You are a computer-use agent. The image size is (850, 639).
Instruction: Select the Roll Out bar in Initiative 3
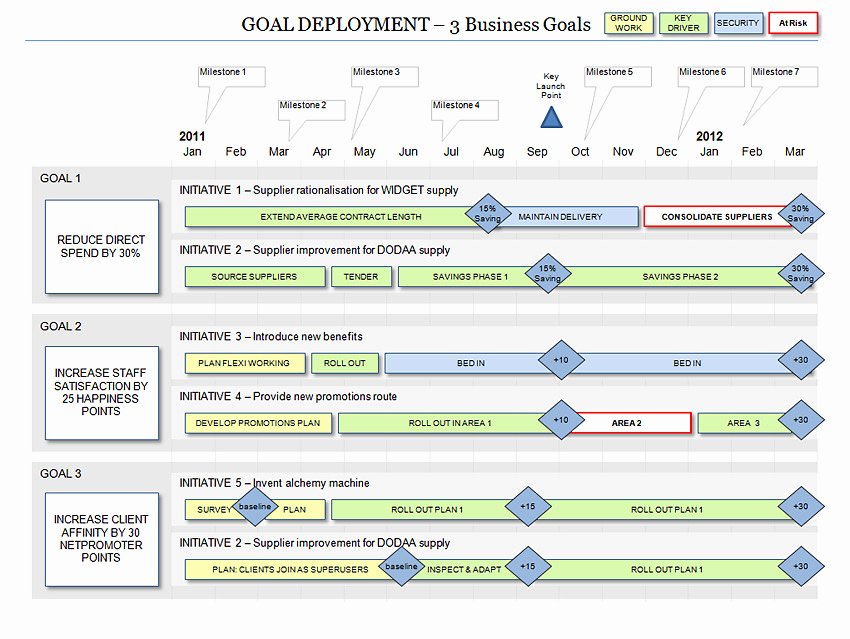(345, 363)
